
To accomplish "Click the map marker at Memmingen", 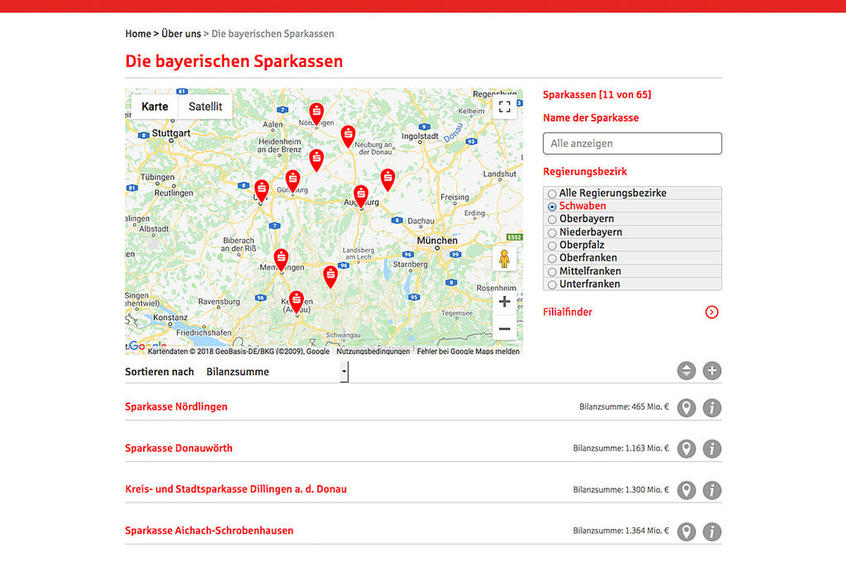I will (x=281, y=260).
